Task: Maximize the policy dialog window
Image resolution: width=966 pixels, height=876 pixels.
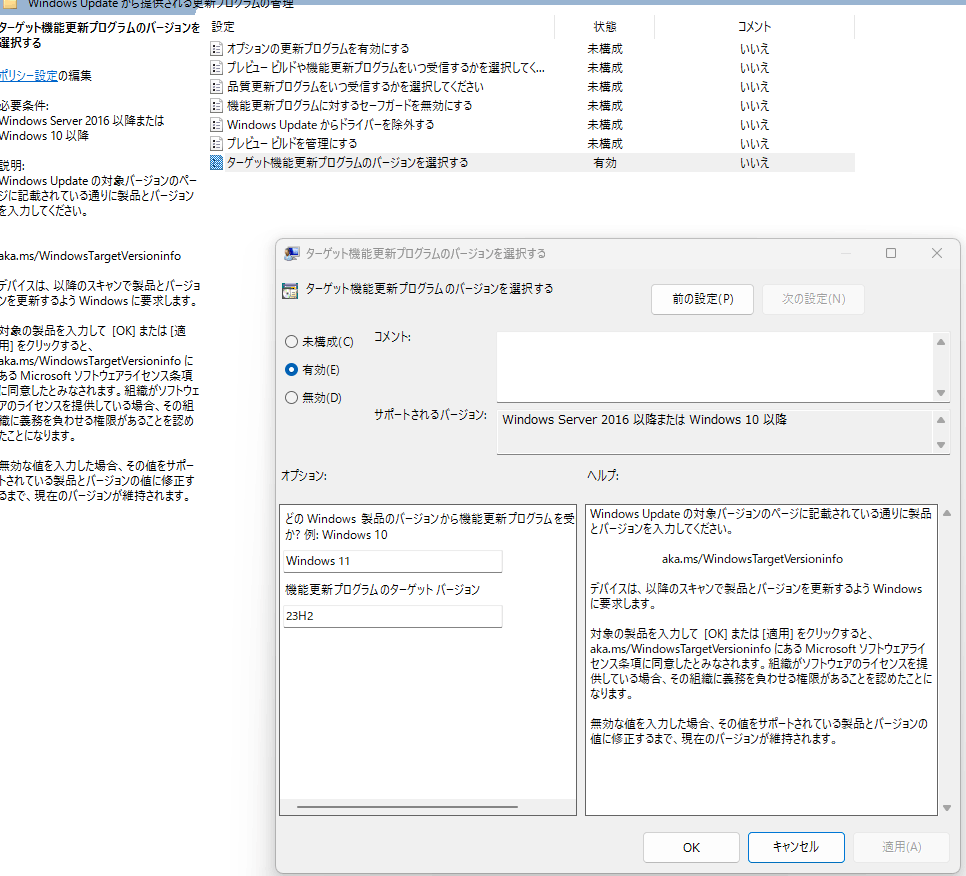Action: pos(891,253)
